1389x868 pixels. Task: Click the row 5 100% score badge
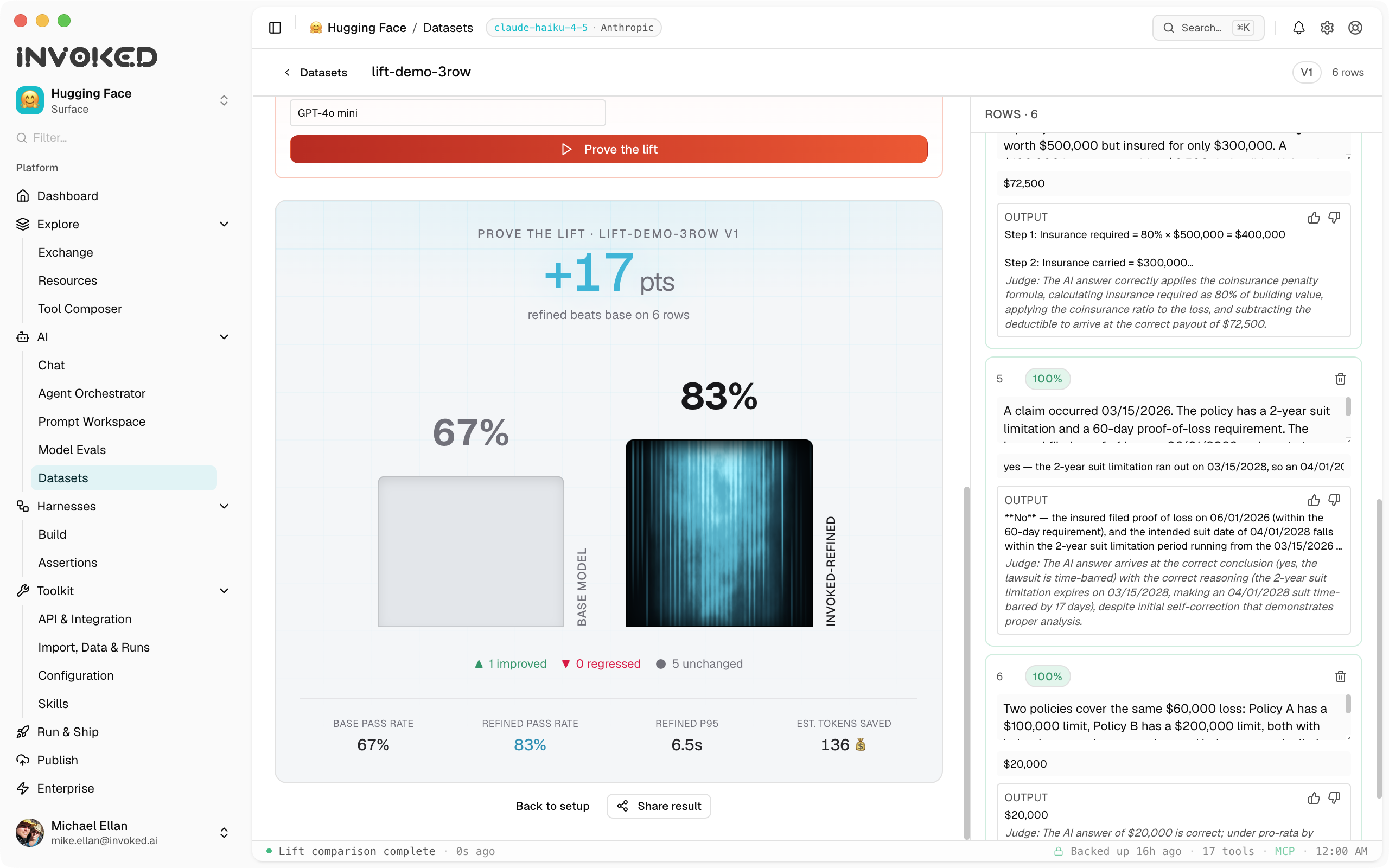tap(1047, 379)
